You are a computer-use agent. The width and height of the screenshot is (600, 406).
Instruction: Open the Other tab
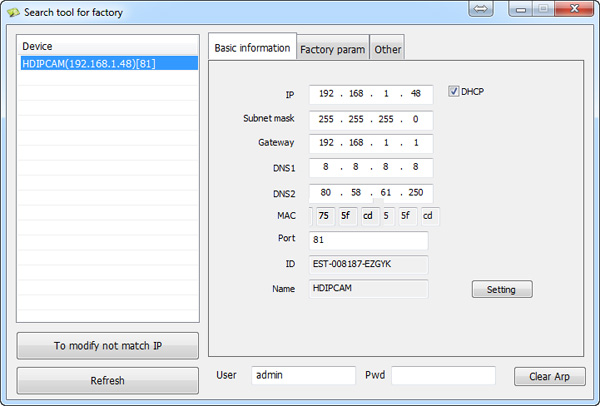pos(387,49)
